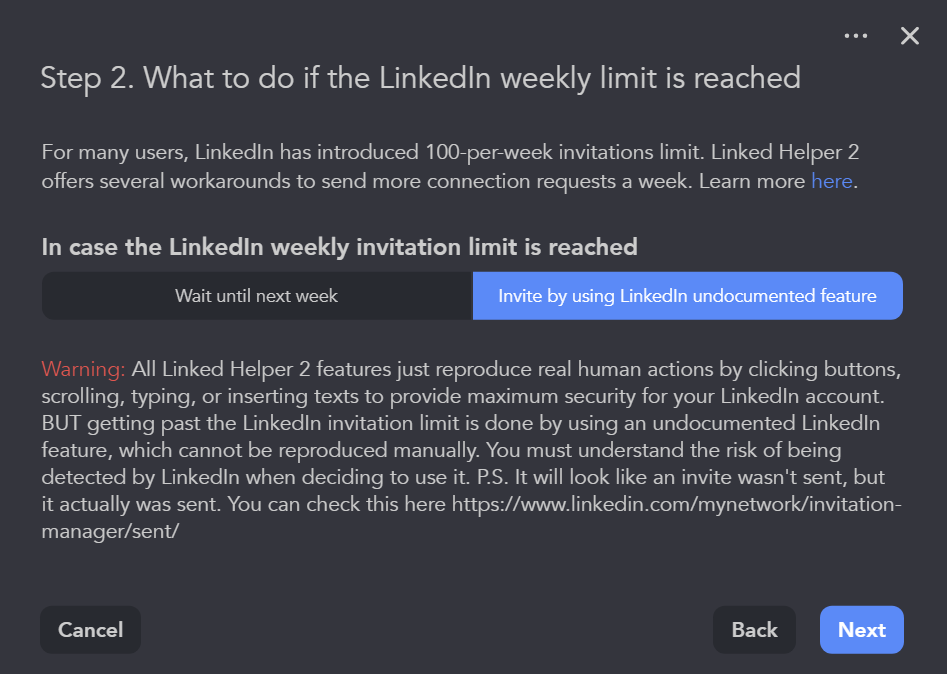Abort configuration via the Cancel button
Image resolution: width=947 pixels, height=674 pixels.
pyautogui.click(x=90, y=630)
